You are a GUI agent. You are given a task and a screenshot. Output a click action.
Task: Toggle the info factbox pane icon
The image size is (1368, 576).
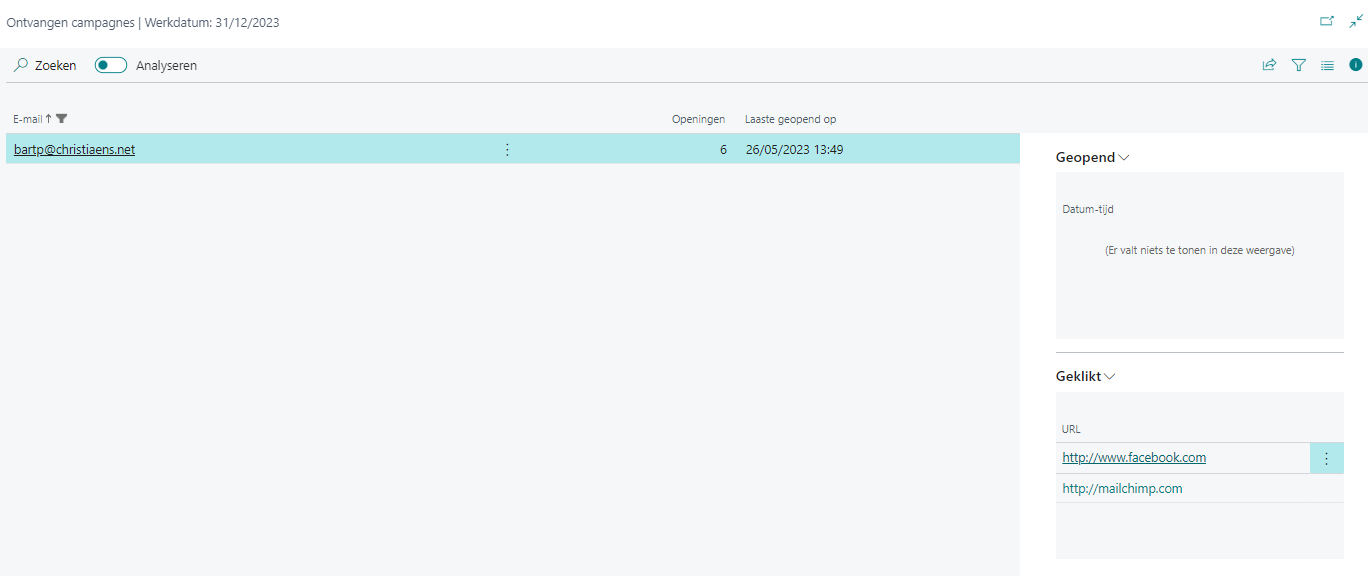[x=1356, y=65]
